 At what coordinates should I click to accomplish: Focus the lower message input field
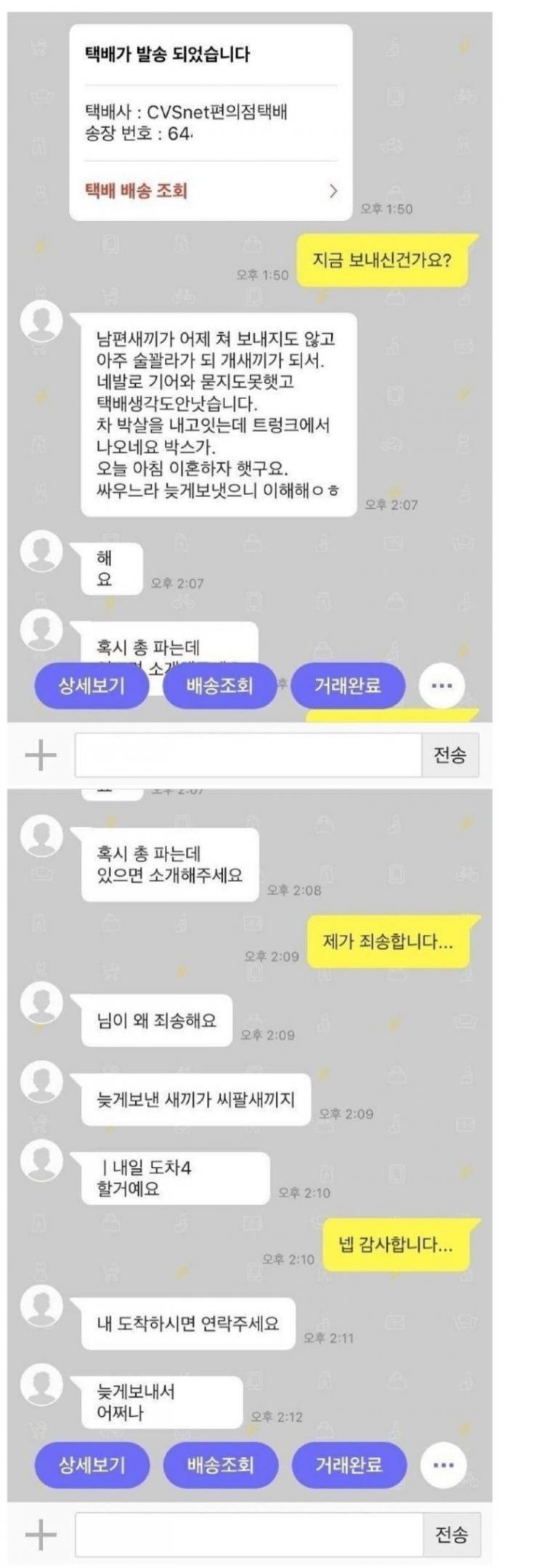(x=249, y=1535)
